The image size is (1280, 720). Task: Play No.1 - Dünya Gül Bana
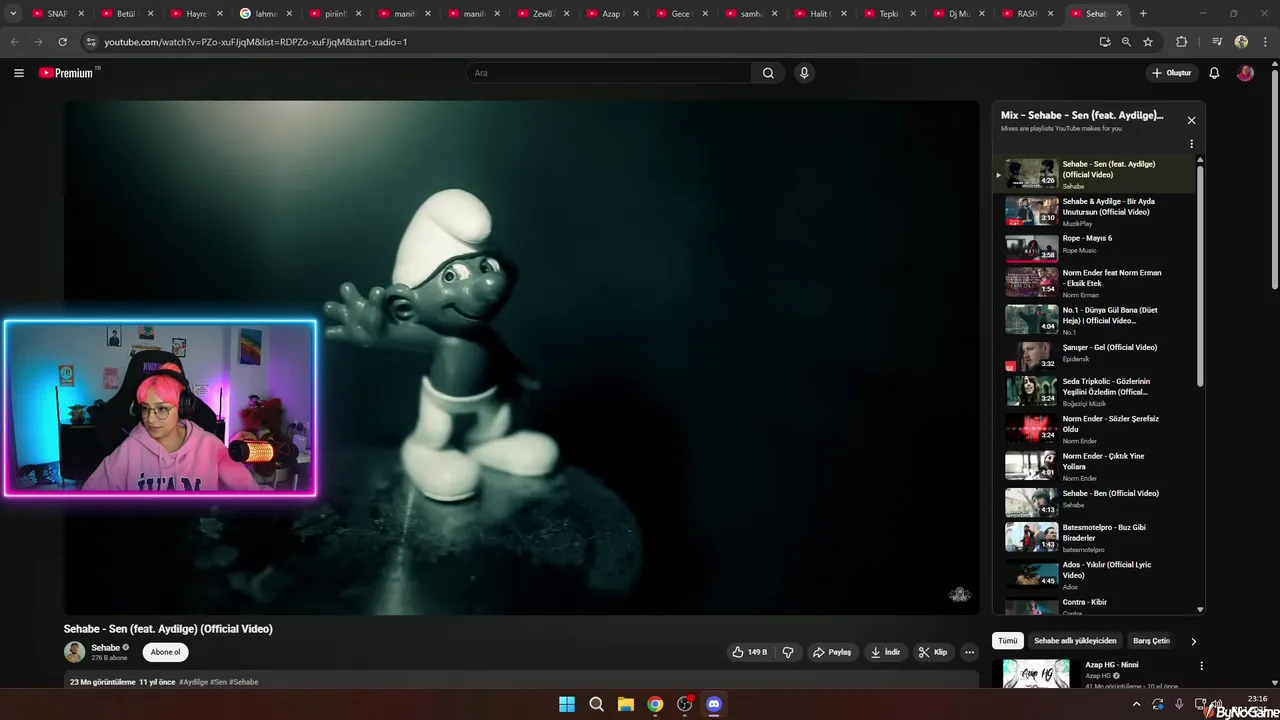pyautogui.click(x=1095, y=320)
